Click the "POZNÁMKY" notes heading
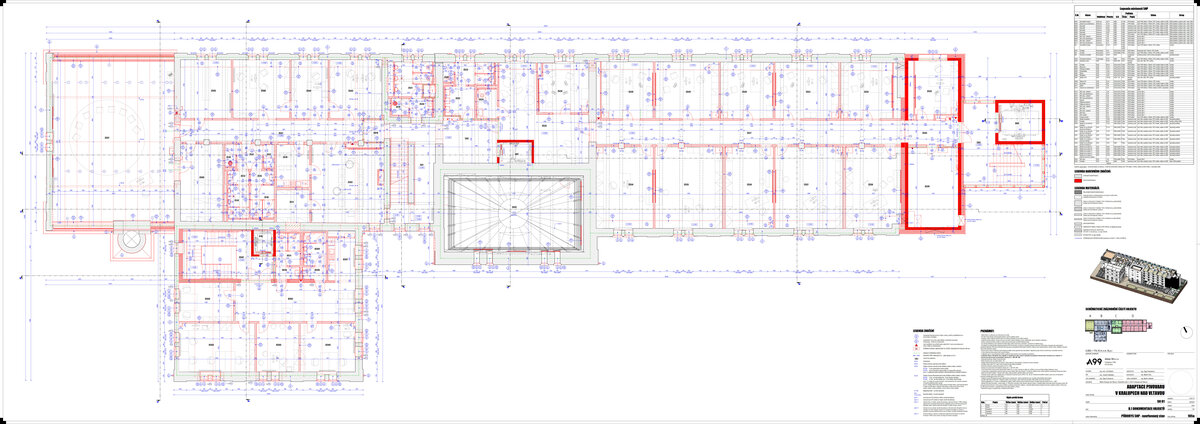Viewport: 1200px width, 424px height. (x=986, y=331)
